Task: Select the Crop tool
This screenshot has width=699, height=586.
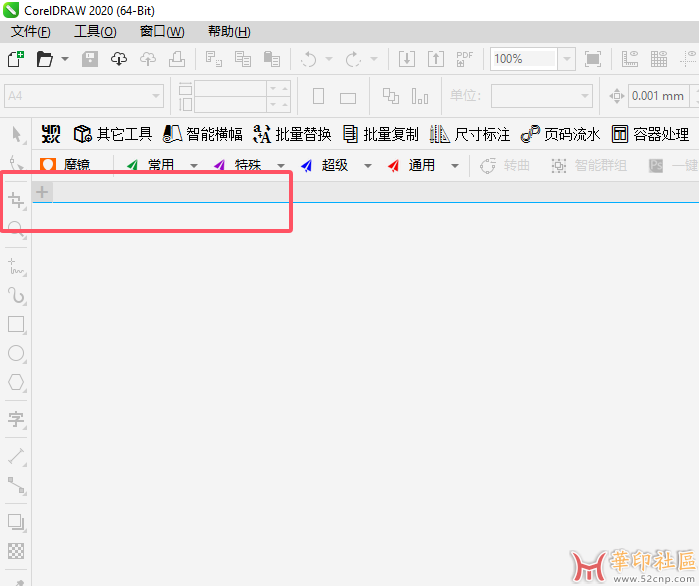Action: pos(16,201)
